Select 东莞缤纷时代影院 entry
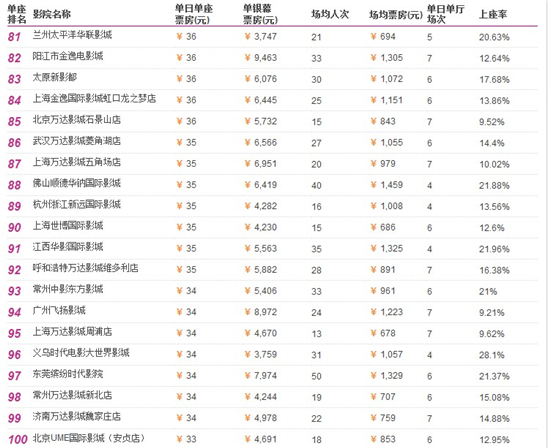The image size is (550, 448). [68, 374]
